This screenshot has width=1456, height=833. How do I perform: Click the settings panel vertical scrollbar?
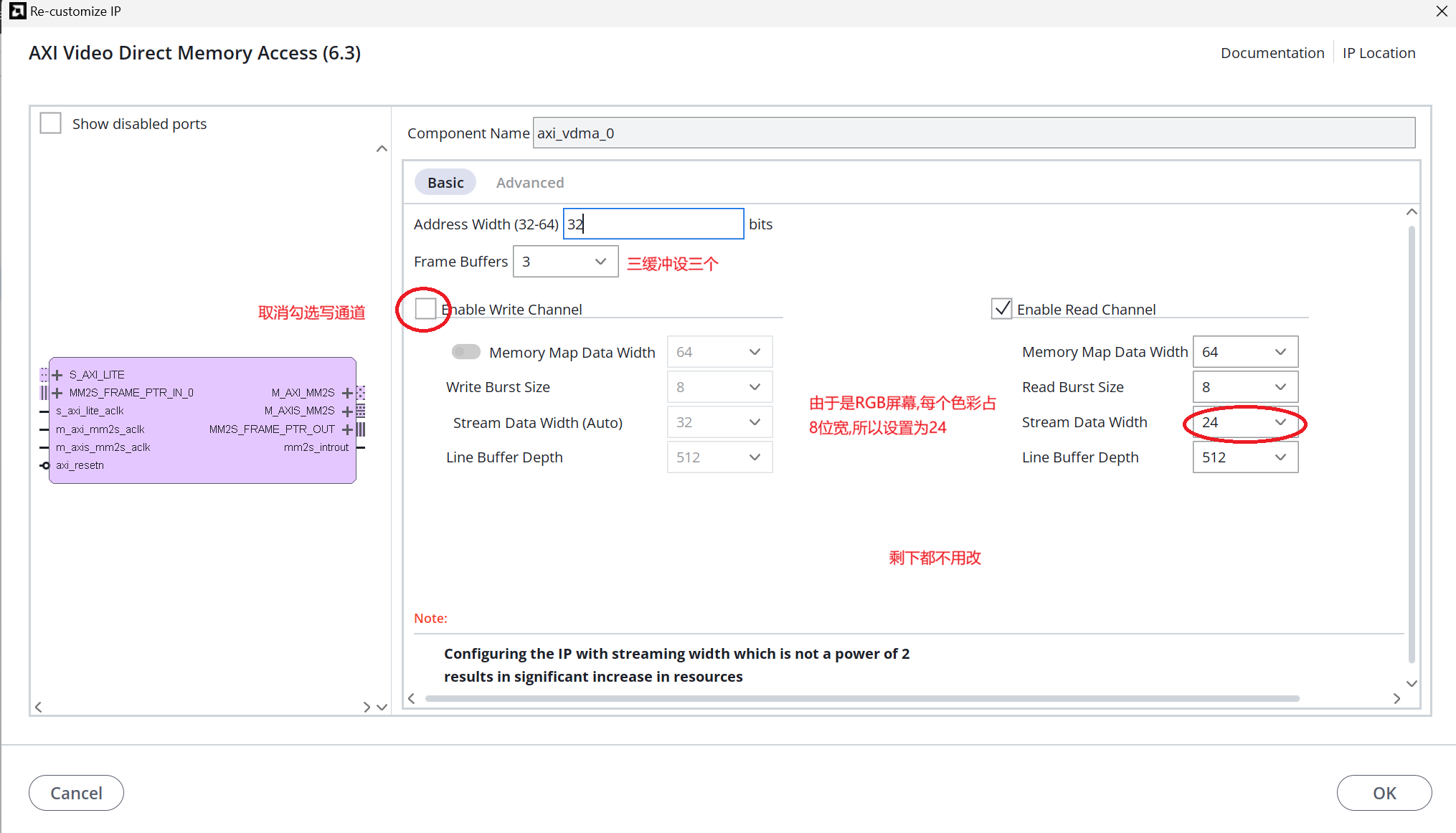click(x=1412, y=444)
